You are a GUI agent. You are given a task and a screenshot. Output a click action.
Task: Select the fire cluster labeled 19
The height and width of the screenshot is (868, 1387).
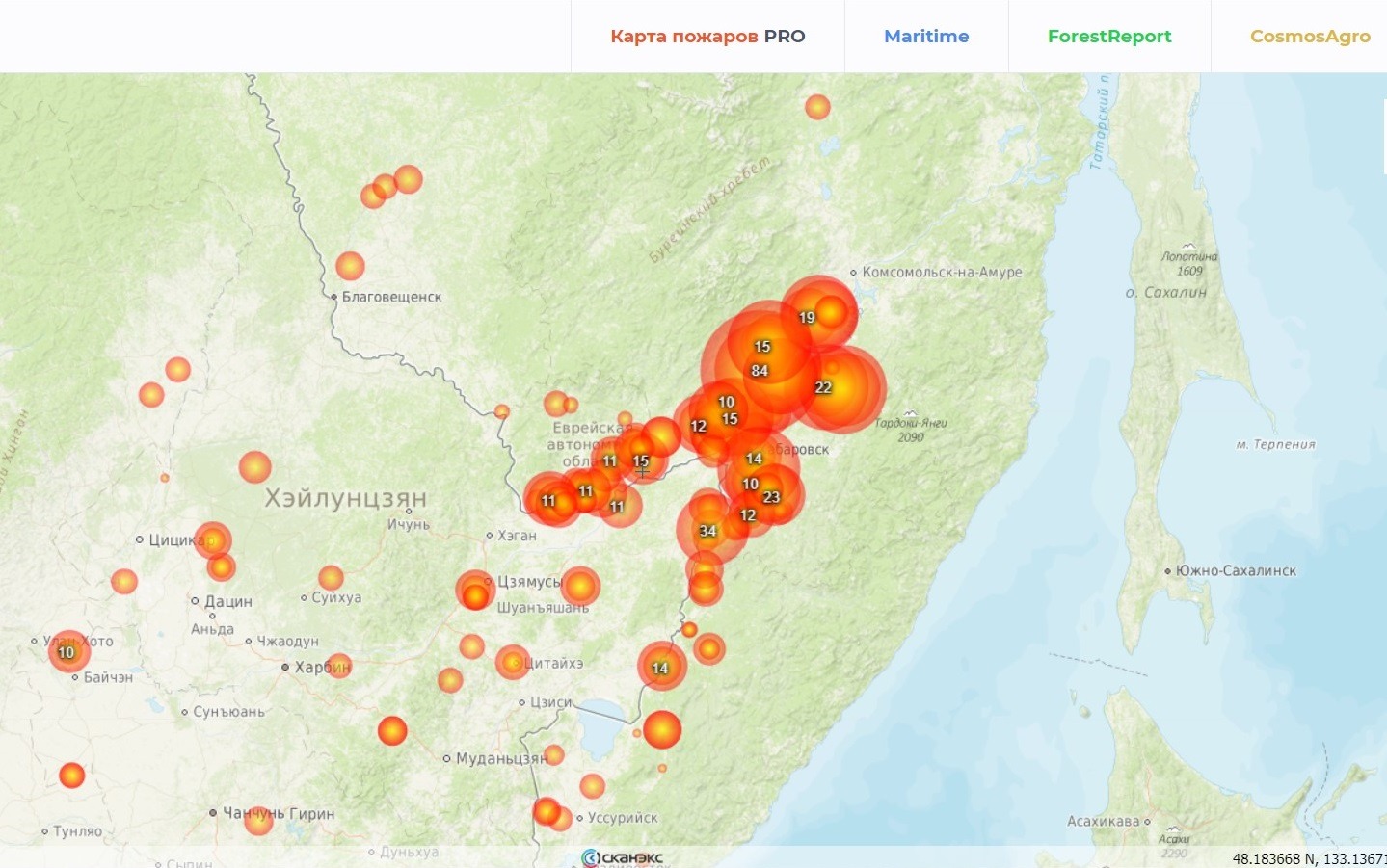(x=808, y=317)
